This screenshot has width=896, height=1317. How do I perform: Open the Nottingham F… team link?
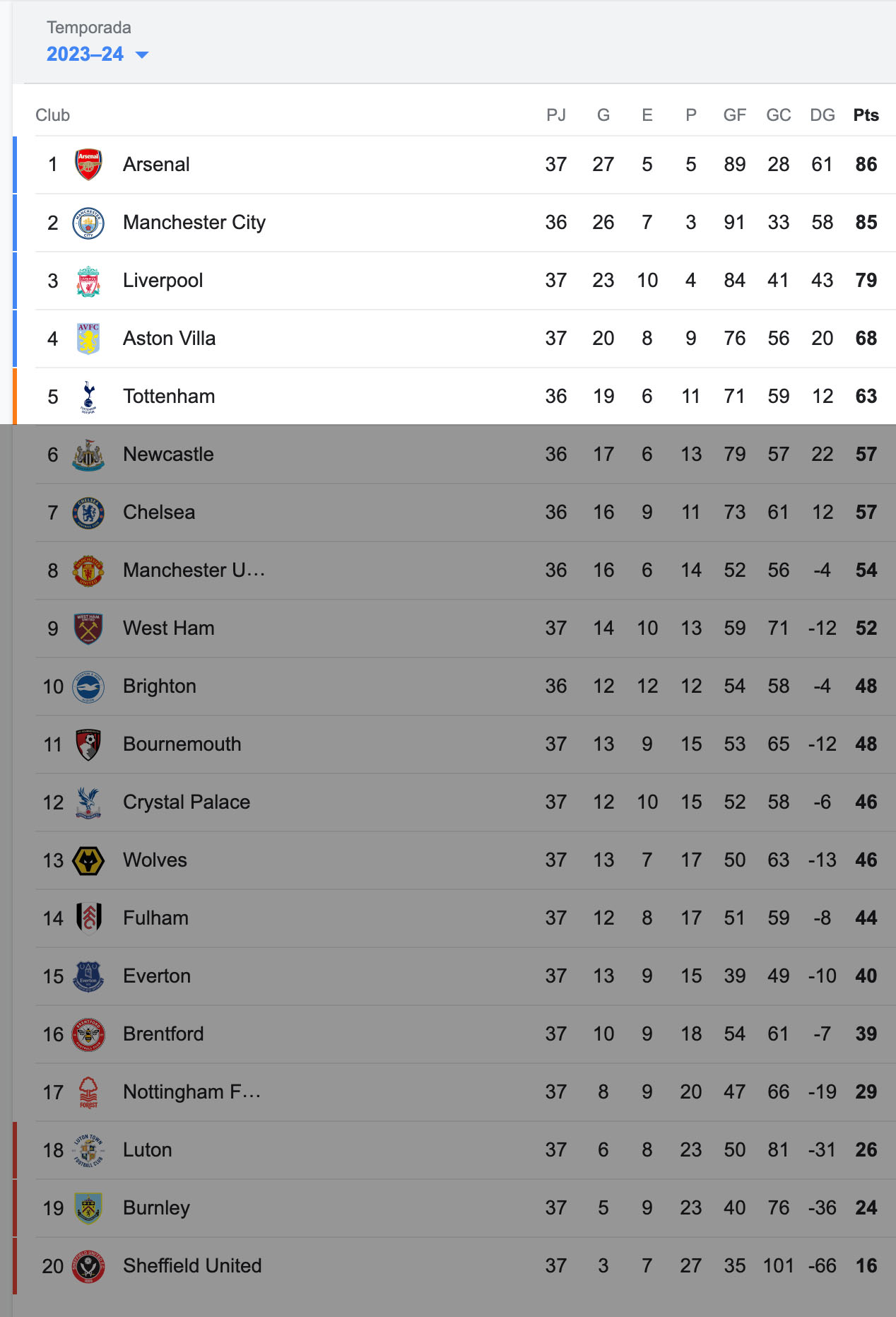coord(192,1092)
